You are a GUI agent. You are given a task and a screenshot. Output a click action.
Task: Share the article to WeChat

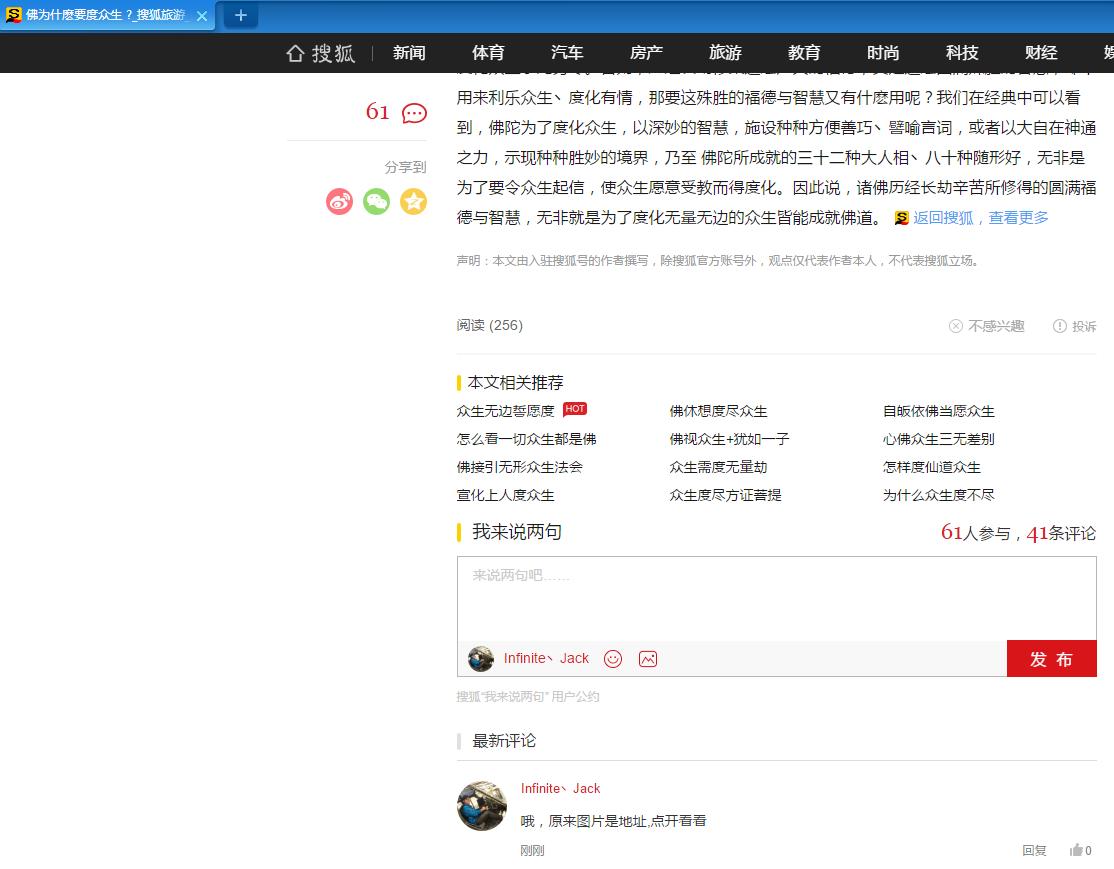click(374, 201)
